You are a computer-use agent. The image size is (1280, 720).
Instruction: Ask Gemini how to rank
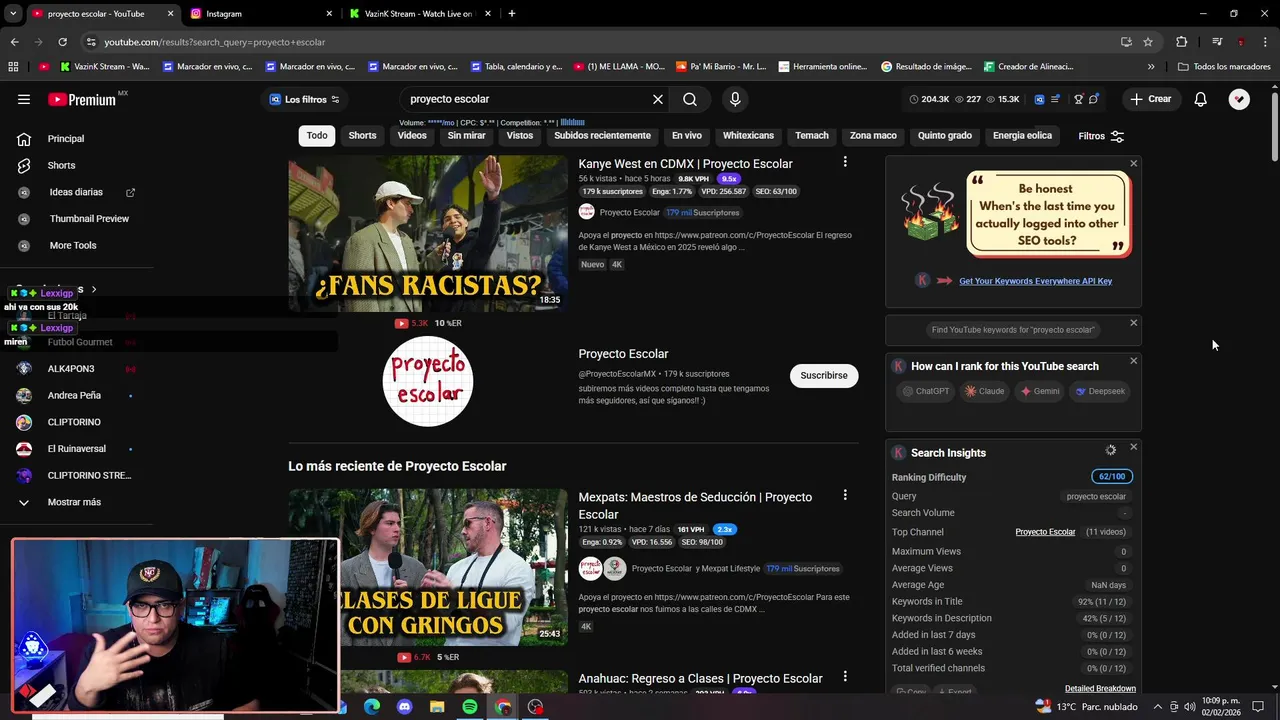click(1040, 391)
